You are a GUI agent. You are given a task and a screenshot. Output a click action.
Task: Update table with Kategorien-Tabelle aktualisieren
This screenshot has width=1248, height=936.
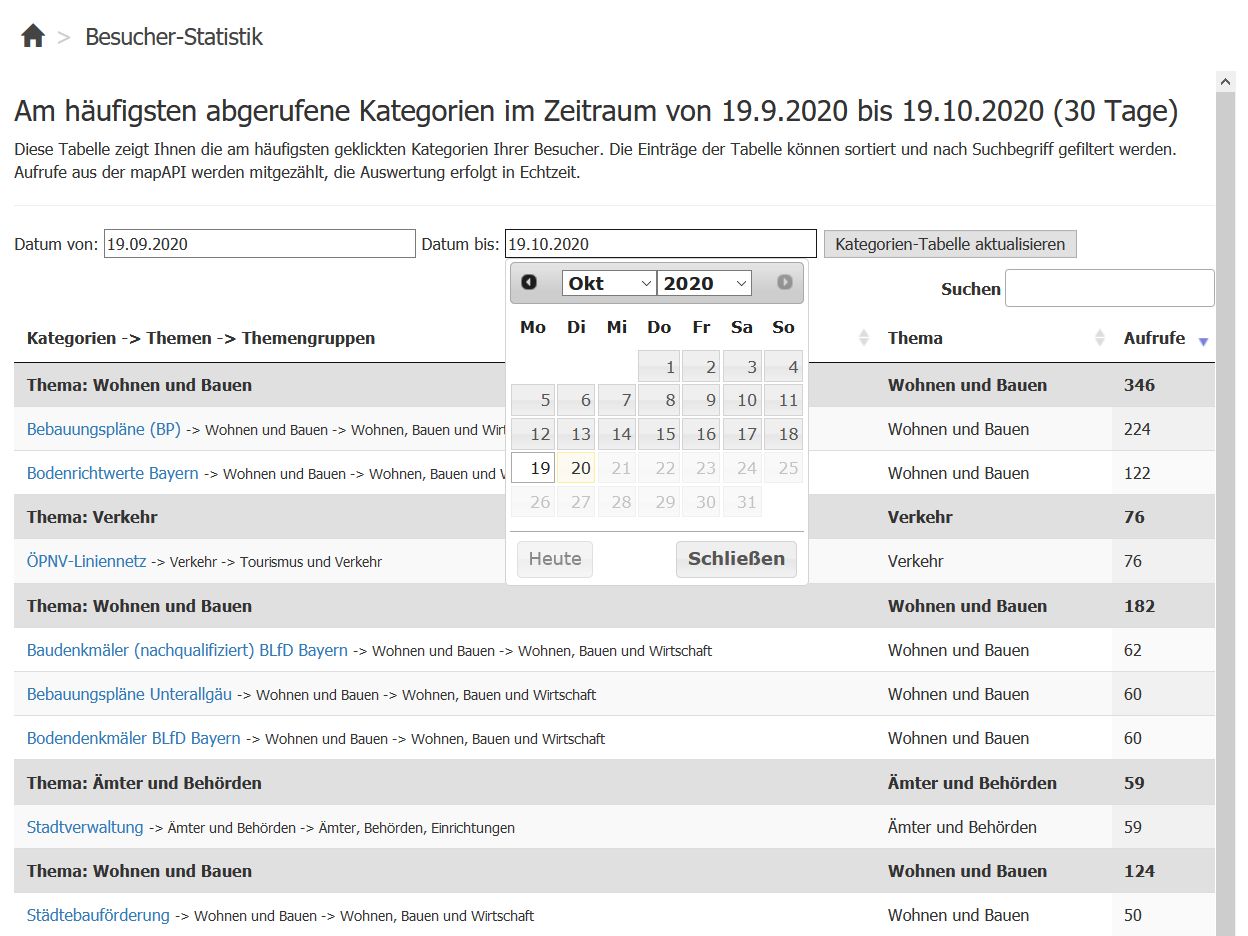click(x=950, y=244)
